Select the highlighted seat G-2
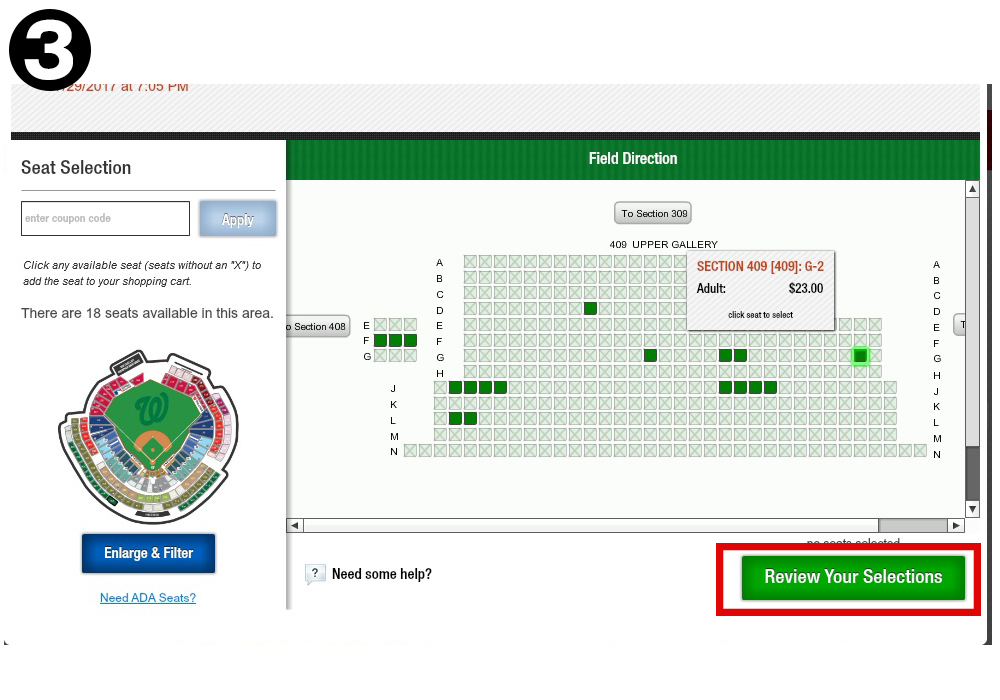 [x=860, y=356]
